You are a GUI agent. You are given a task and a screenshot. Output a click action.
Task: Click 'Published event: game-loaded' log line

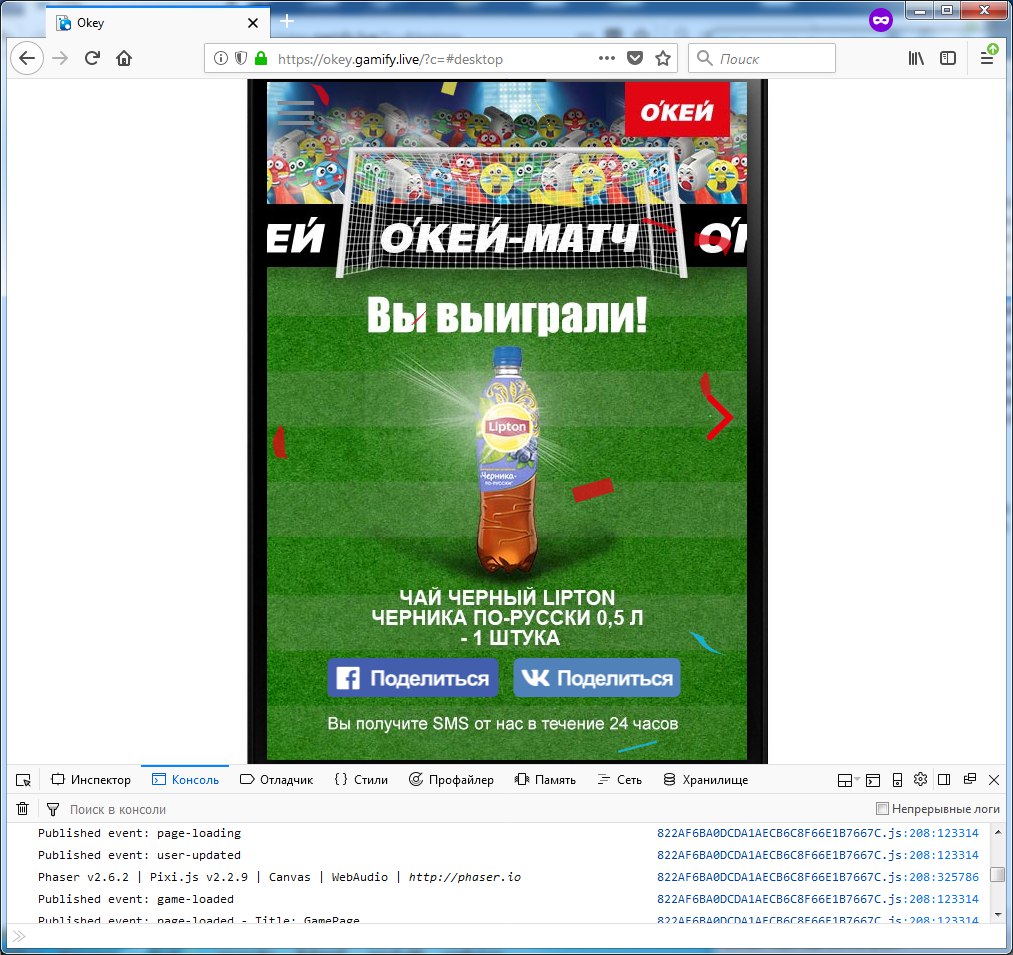pyautogui.click(x=136, y=899)
